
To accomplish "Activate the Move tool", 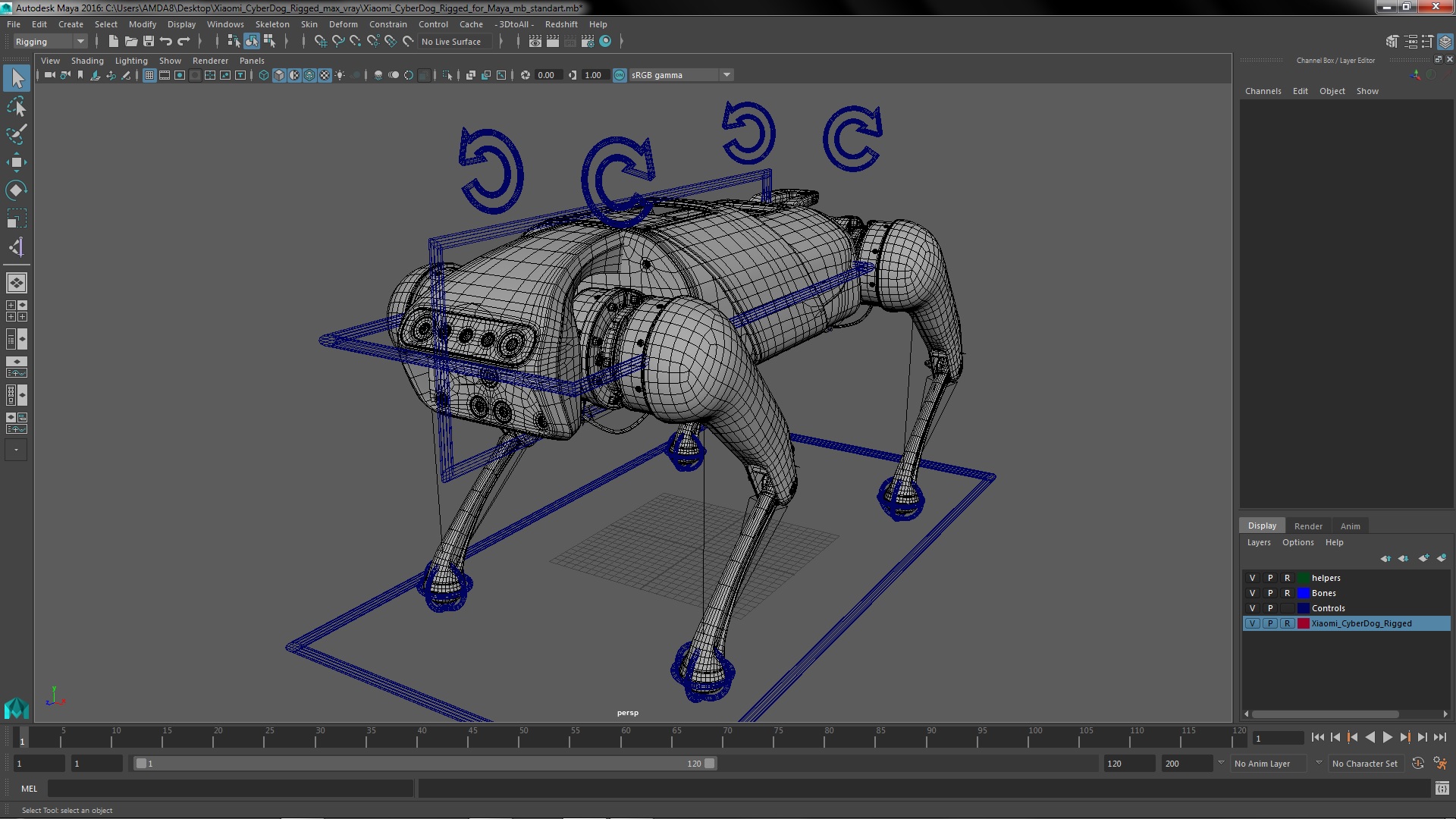I will [17, 162].
